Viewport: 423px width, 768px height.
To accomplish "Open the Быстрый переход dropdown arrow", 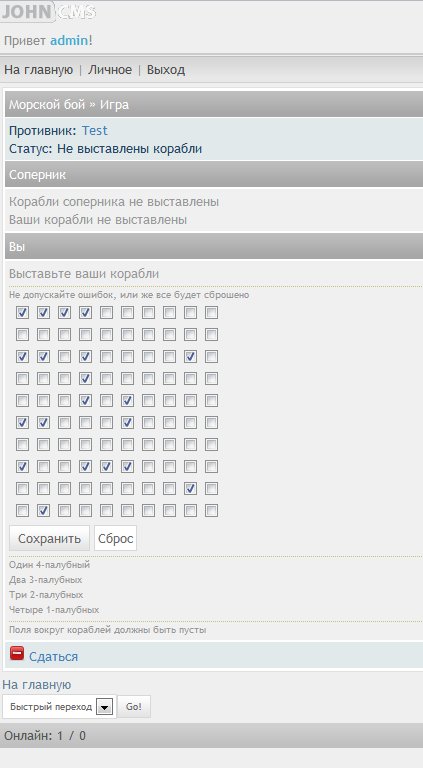I will [x=104, y=707].
